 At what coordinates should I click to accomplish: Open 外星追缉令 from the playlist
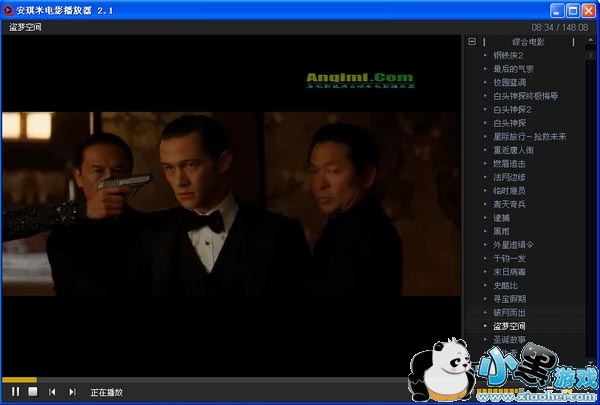pyautogui.click(x=513, y=245)
